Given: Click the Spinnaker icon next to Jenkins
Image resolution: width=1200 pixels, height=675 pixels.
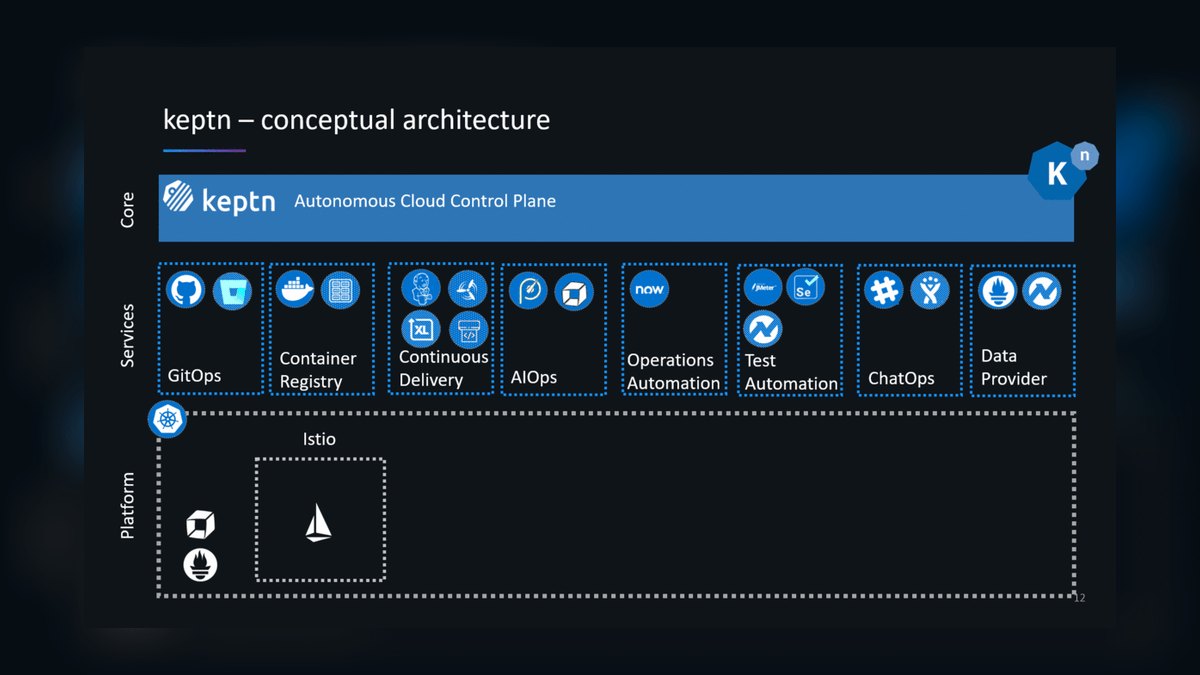Looking at the screenshot, I should (467, 288).
